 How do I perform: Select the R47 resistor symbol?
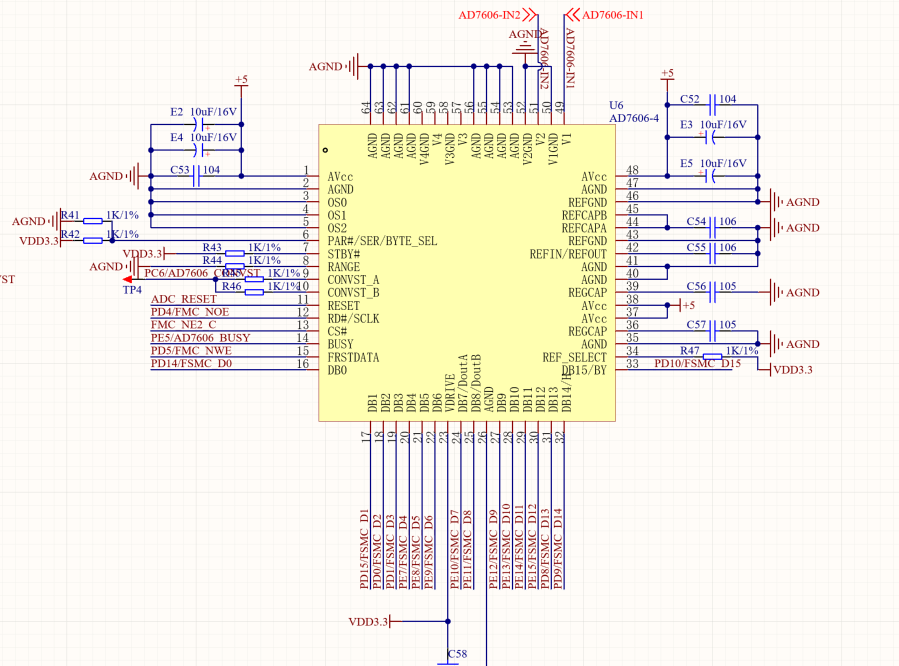(x=712, y=356)
